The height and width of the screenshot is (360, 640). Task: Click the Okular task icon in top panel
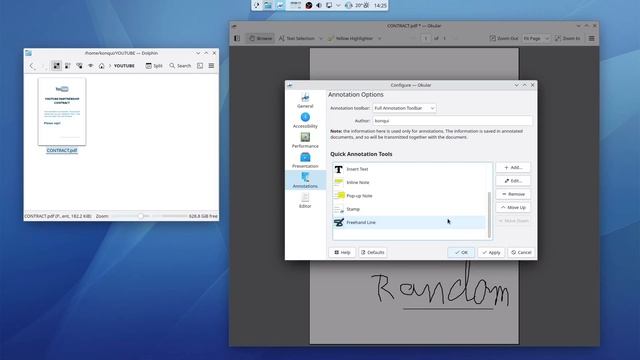(280, 5)
